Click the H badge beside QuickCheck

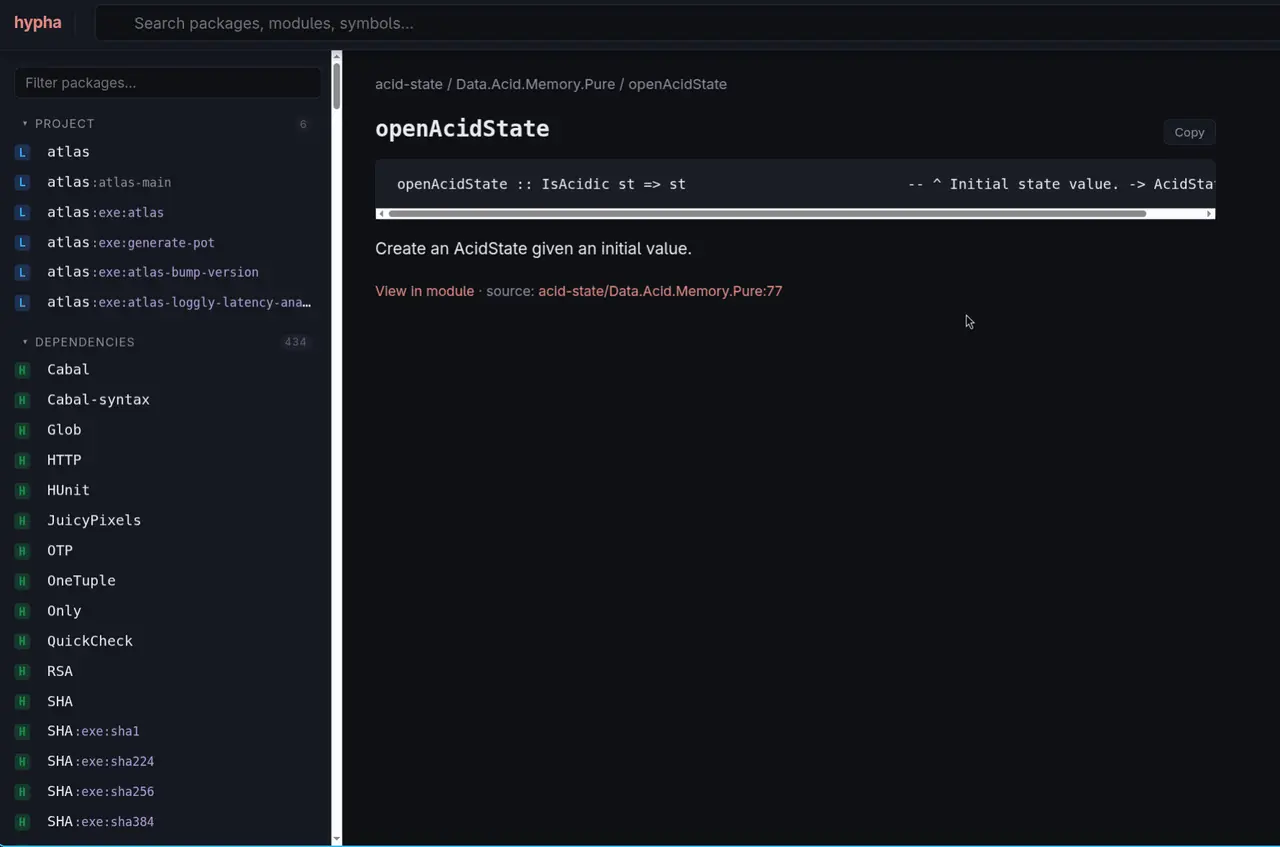[x=22, y=641]
